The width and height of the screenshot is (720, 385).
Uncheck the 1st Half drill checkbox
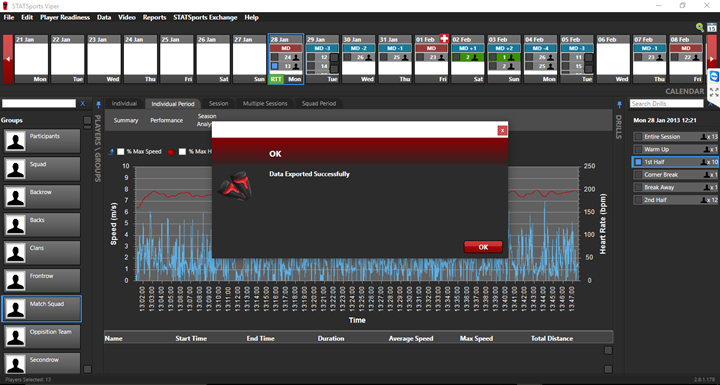[638, 162]
